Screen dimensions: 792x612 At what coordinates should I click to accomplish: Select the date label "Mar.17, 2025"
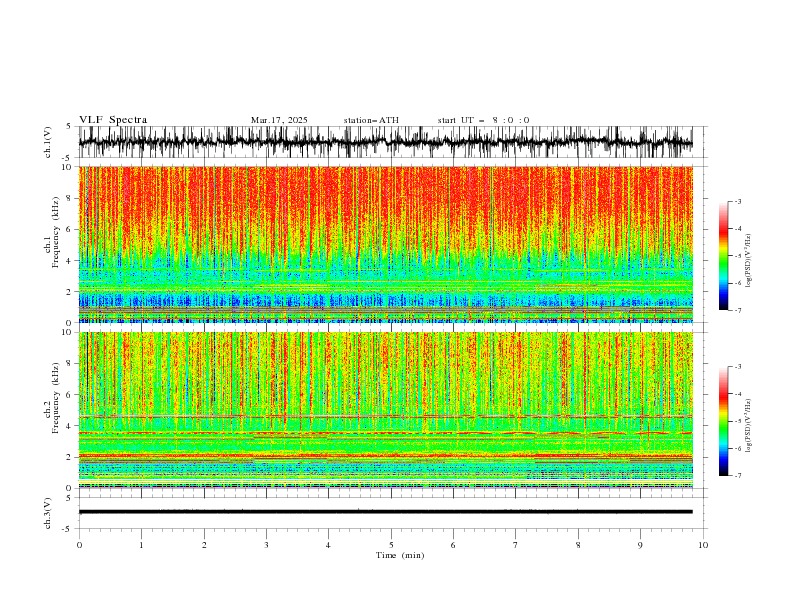[x=279, y=120]
